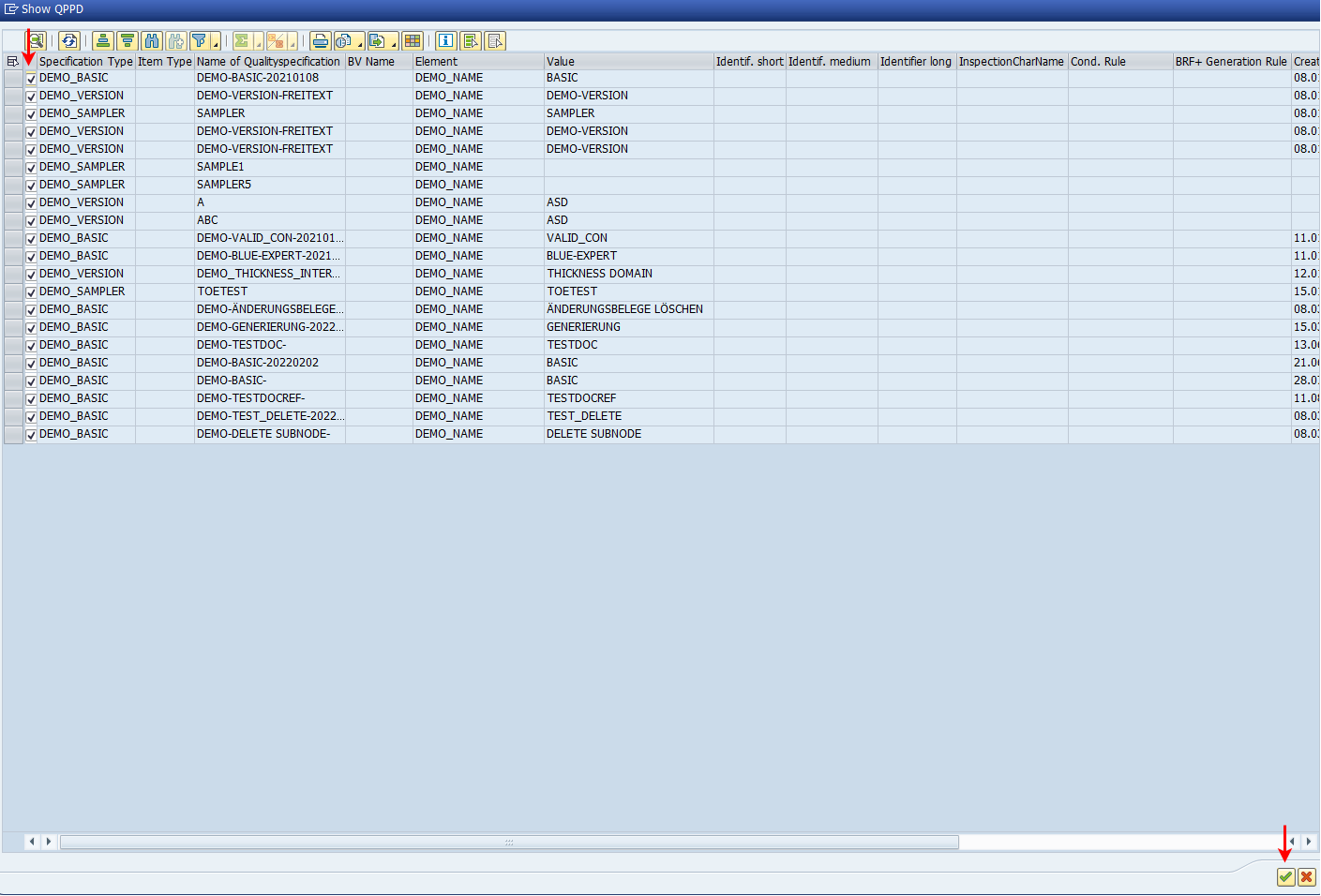The height and width of the screenshot is (896, 1321).
Task: Toggle checkbox for the TOETEST row
Action: (x=31, y=292)
